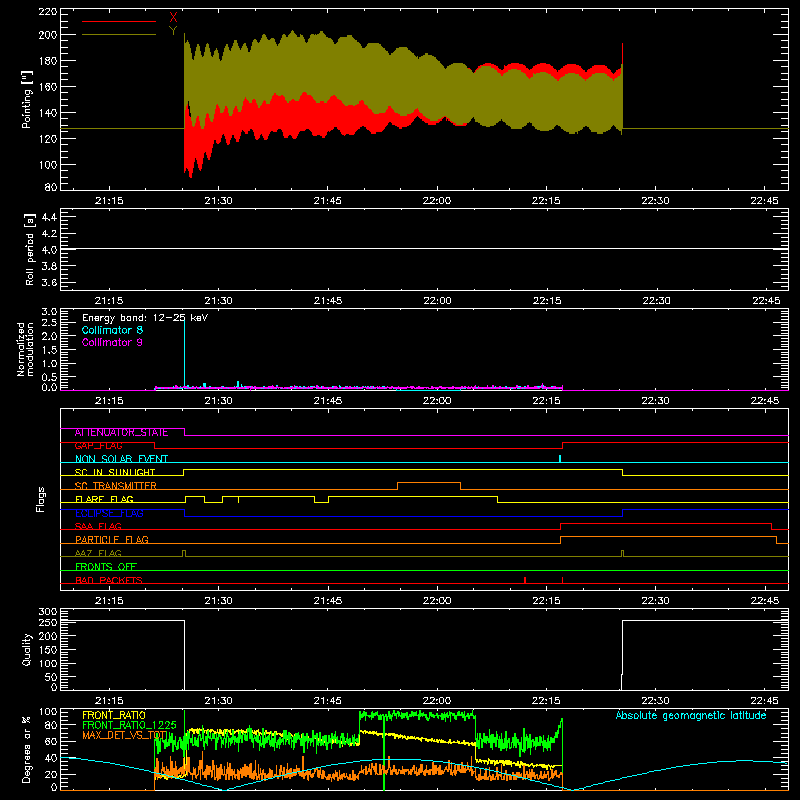
Task: Click "22:45" under the Quality plot
Action: 764,701
